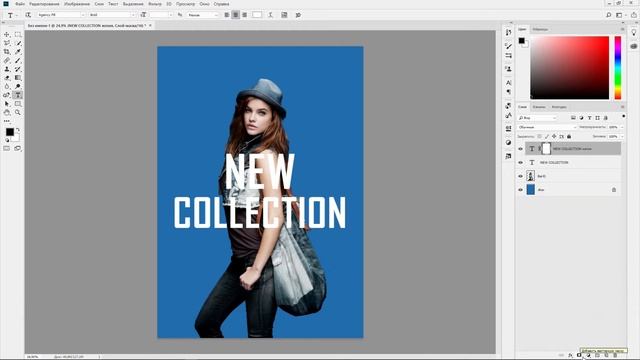The image size is (640, 360).
Task: Click the toolbar foreground color swatch
Action: [x=10, y=132]
